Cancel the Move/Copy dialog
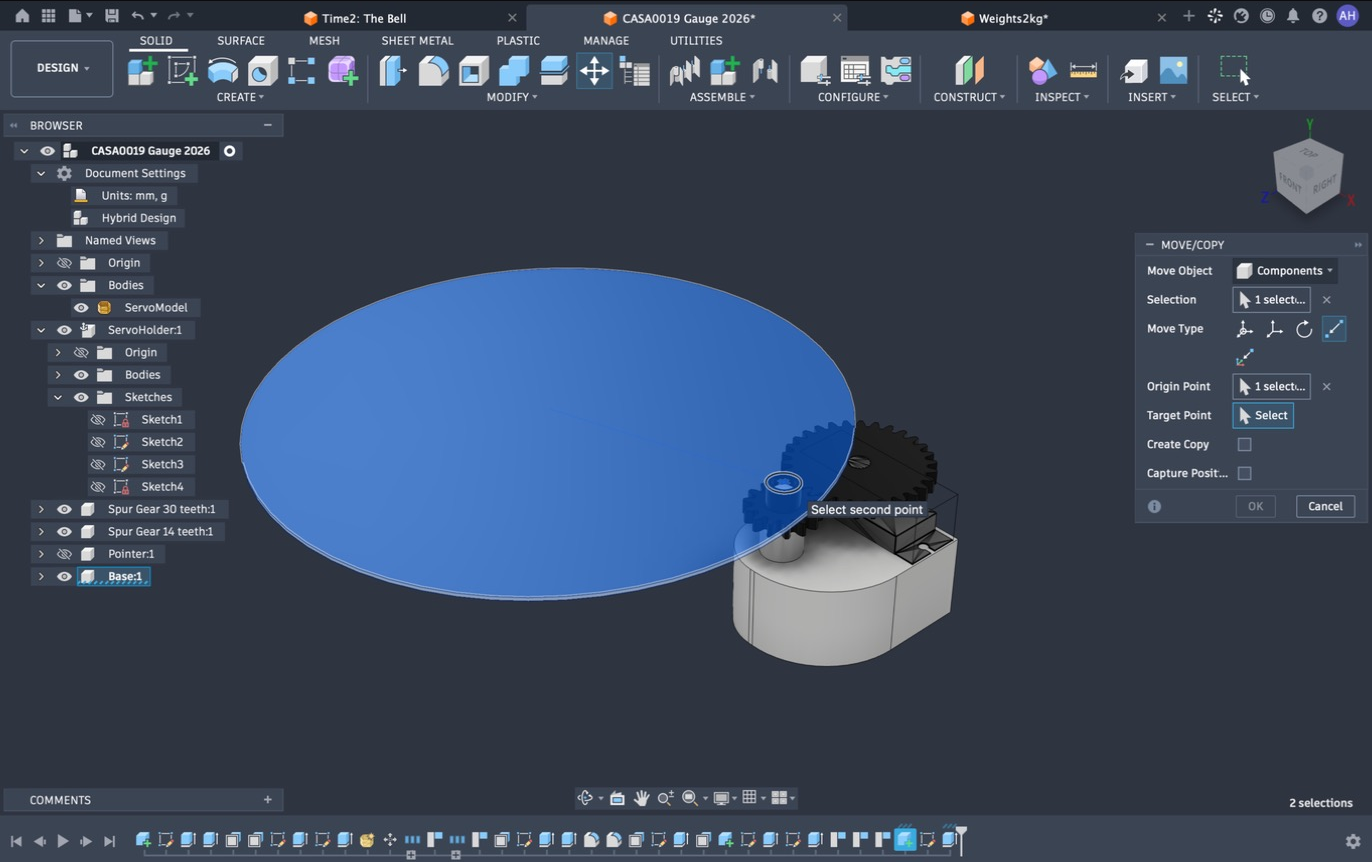Screen dimensions: 1372x862 tap(1325, 506)
